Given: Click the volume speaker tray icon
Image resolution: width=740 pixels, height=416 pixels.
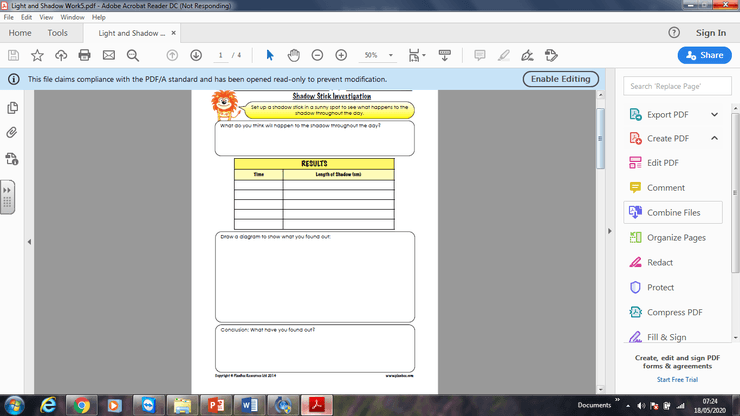Looking at the screenshot, I should coord(641,406).
